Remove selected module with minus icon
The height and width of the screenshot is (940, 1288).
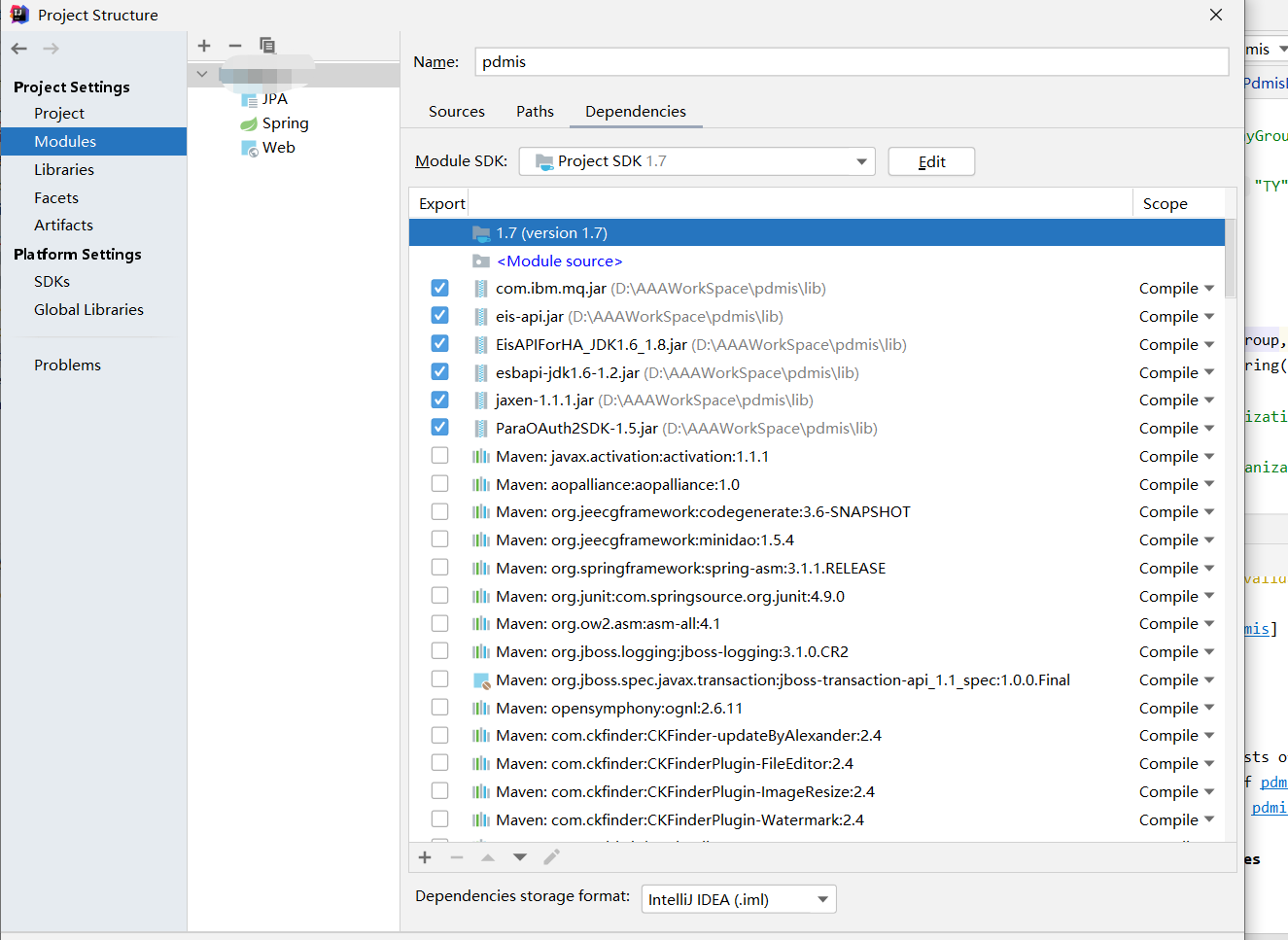click(235, 46)
